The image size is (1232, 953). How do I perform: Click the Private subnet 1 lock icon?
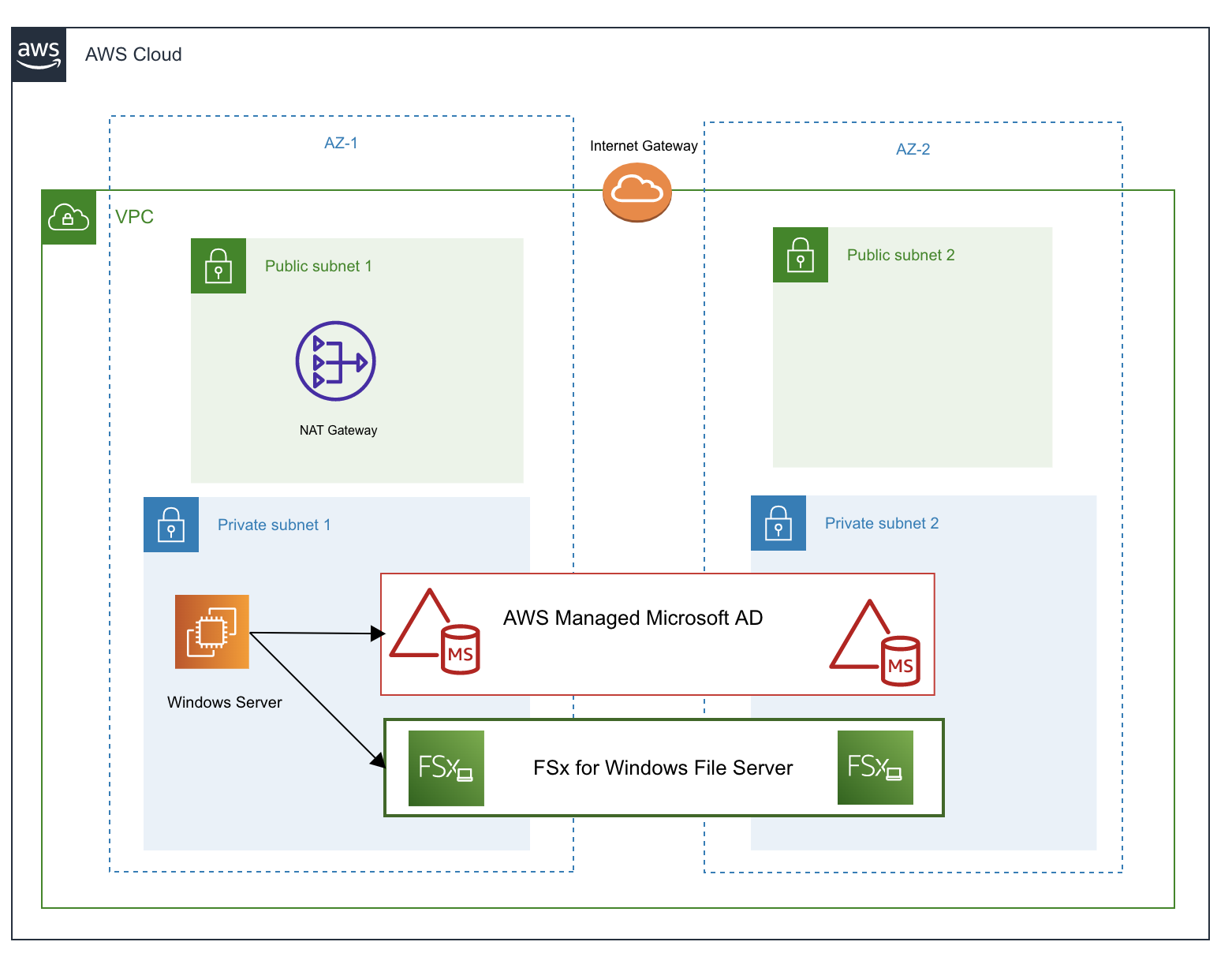click(x=171, y=525)
